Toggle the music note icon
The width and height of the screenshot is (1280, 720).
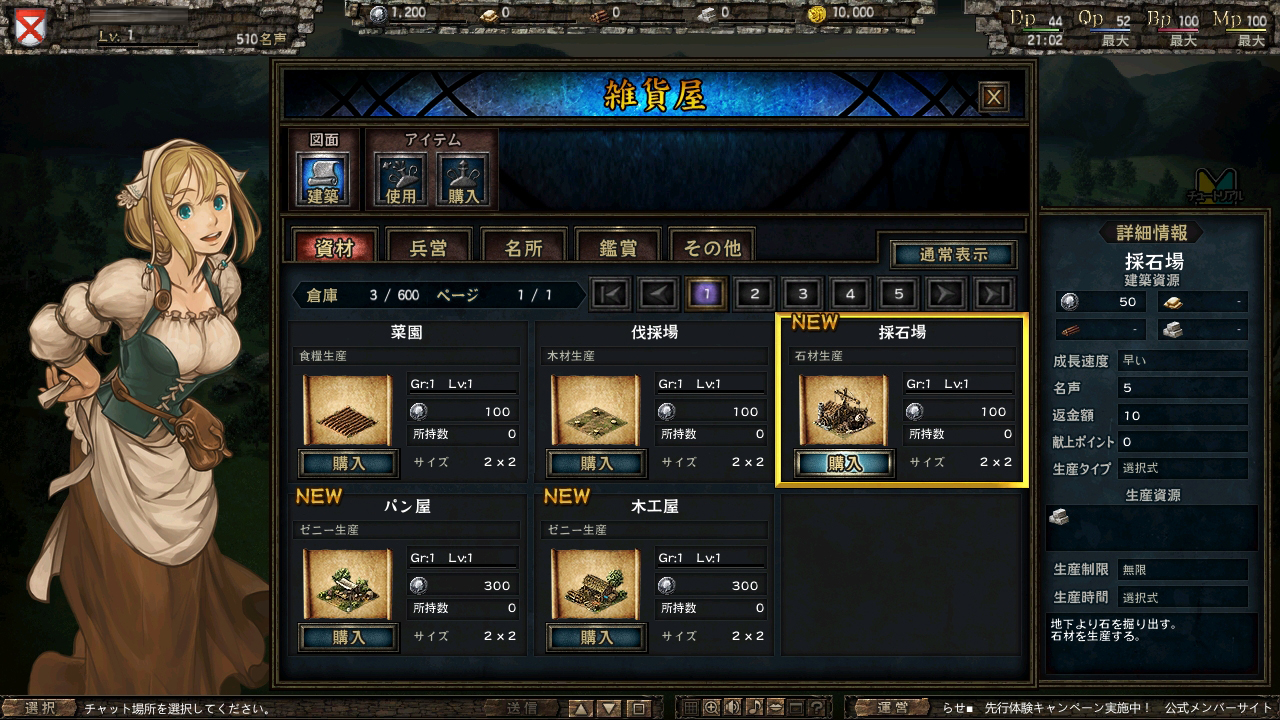point(755,708)
